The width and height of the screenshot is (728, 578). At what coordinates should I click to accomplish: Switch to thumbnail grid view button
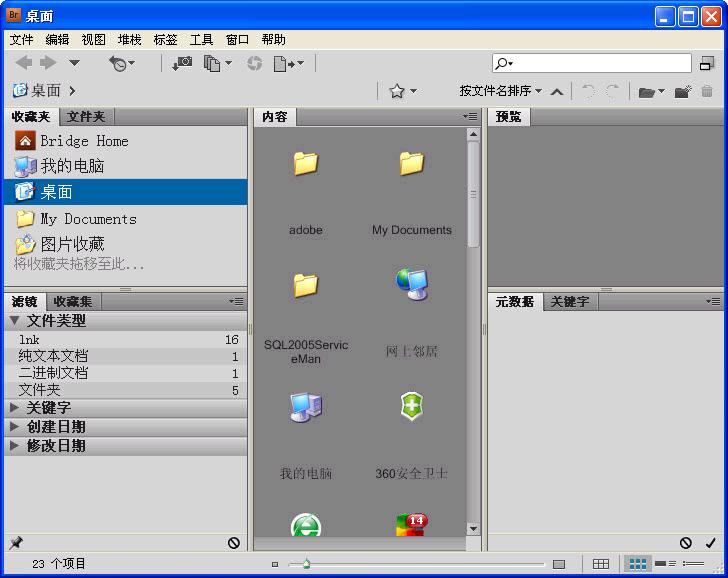tap(636, 564)
